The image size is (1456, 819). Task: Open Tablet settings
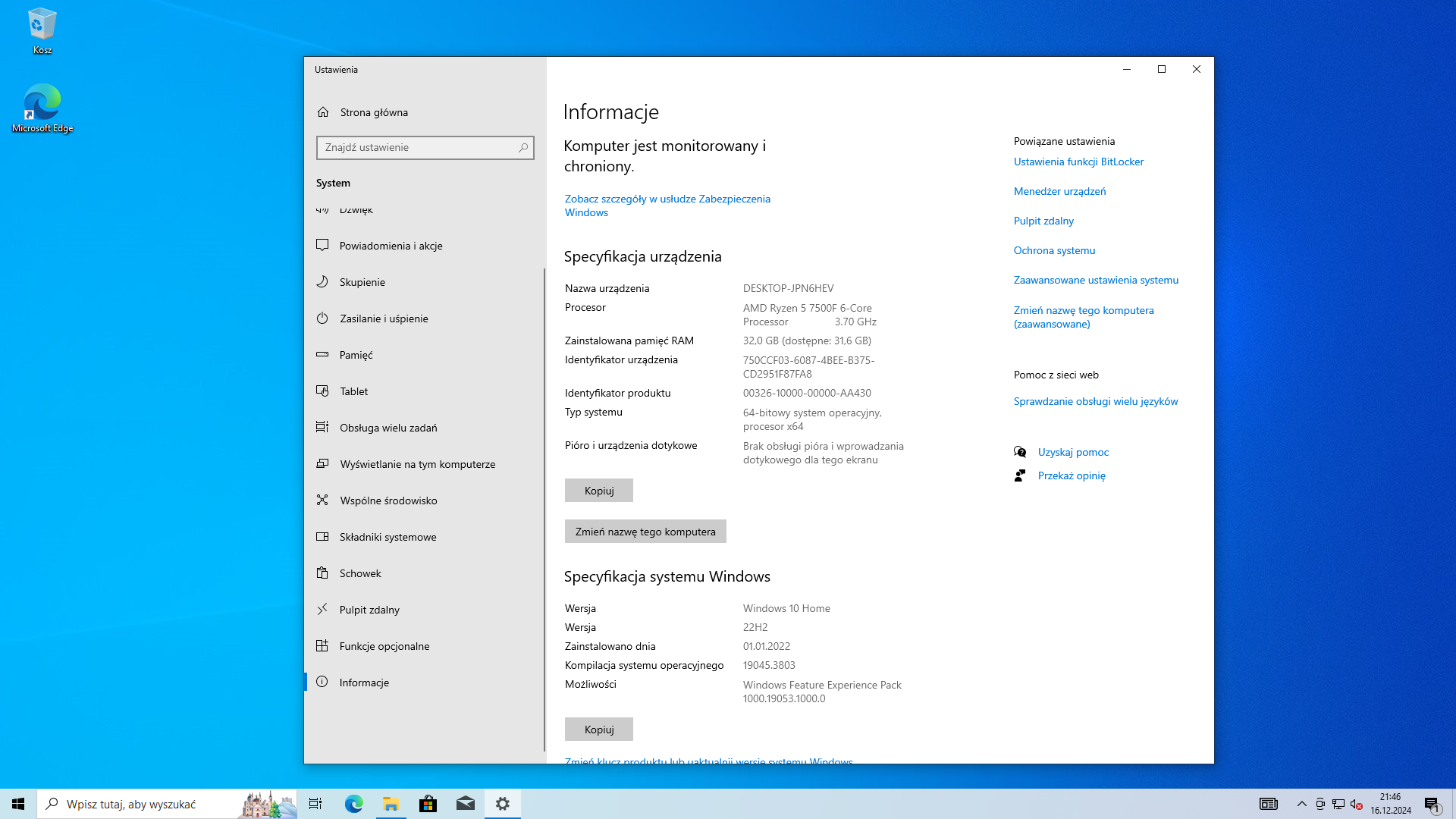[425, 391]
